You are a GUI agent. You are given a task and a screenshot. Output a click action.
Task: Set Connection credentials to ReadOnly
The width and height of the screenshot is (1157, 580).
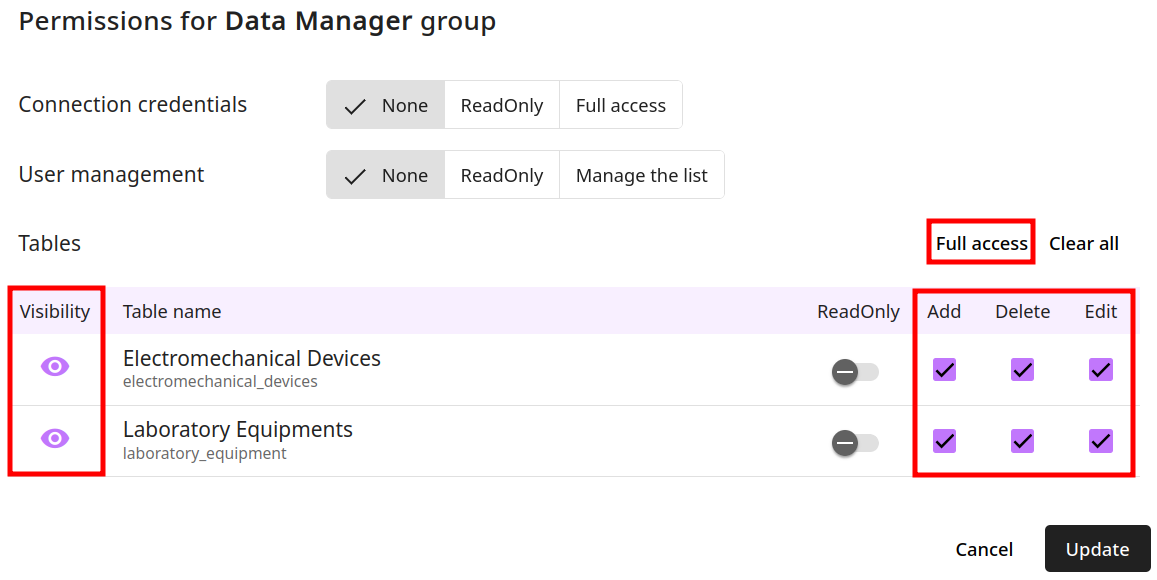502,106
